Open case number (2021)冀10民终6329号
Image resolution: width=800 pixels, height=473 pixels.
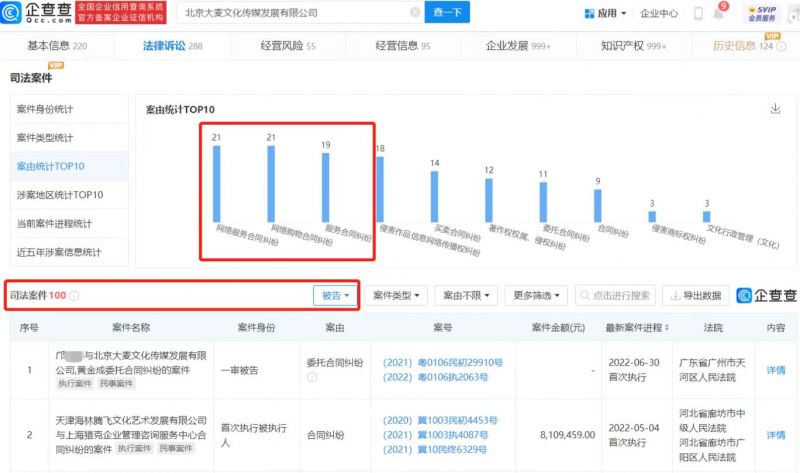[x=435, y=450]
